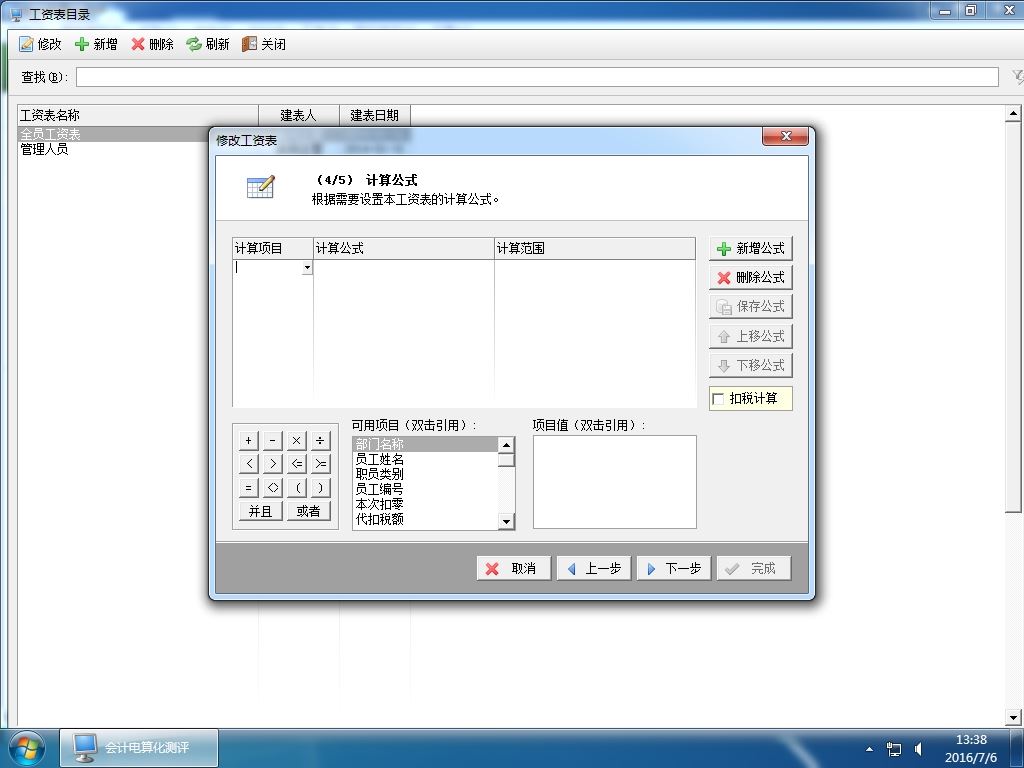Select 员工编号 in available items
This screenshot has width=1024, height=768.
(426, 489)
